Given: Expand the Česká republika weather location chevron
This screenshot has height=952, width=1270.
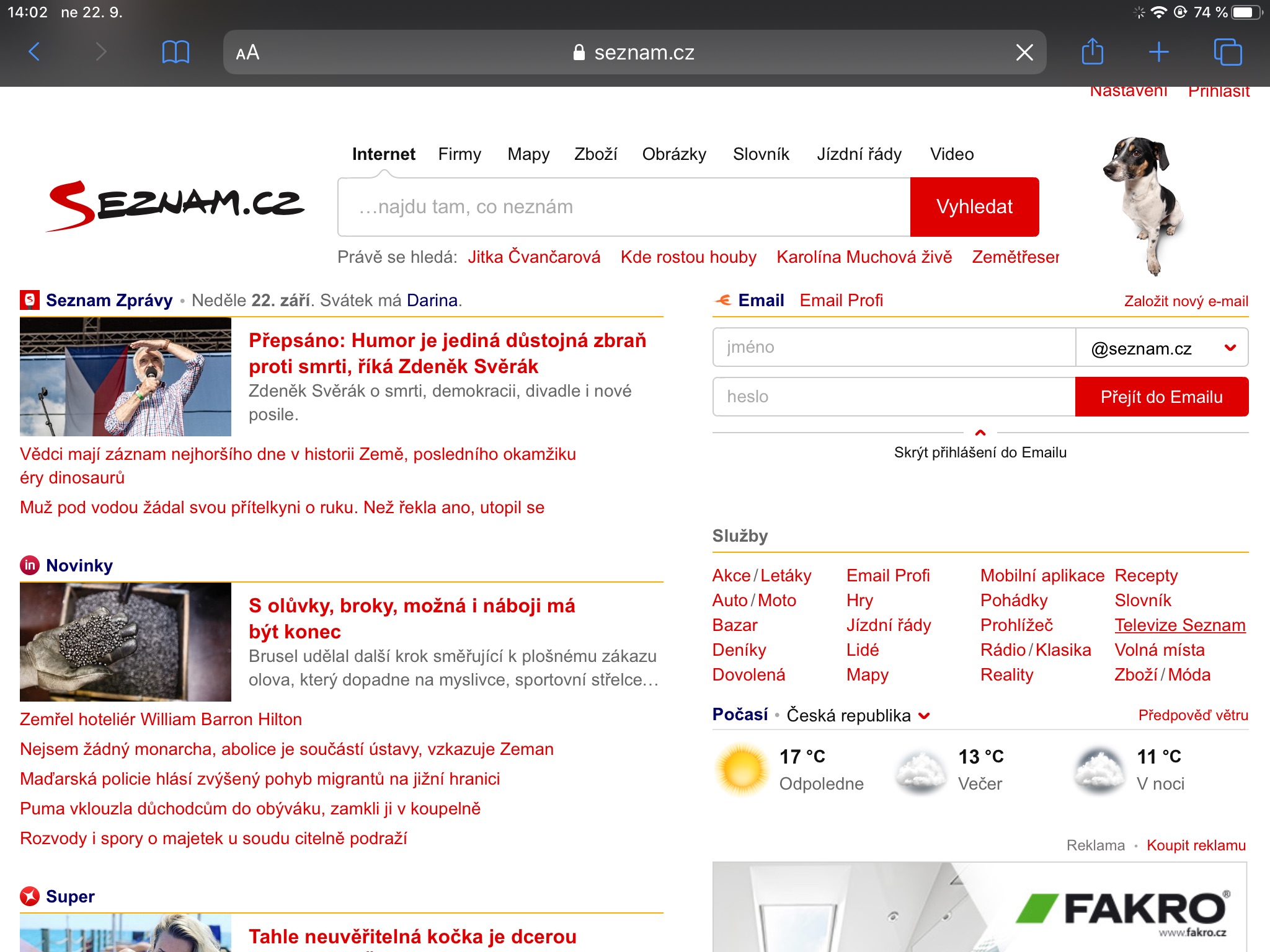Looking at the screenshot, I should [x=924, y=716].
